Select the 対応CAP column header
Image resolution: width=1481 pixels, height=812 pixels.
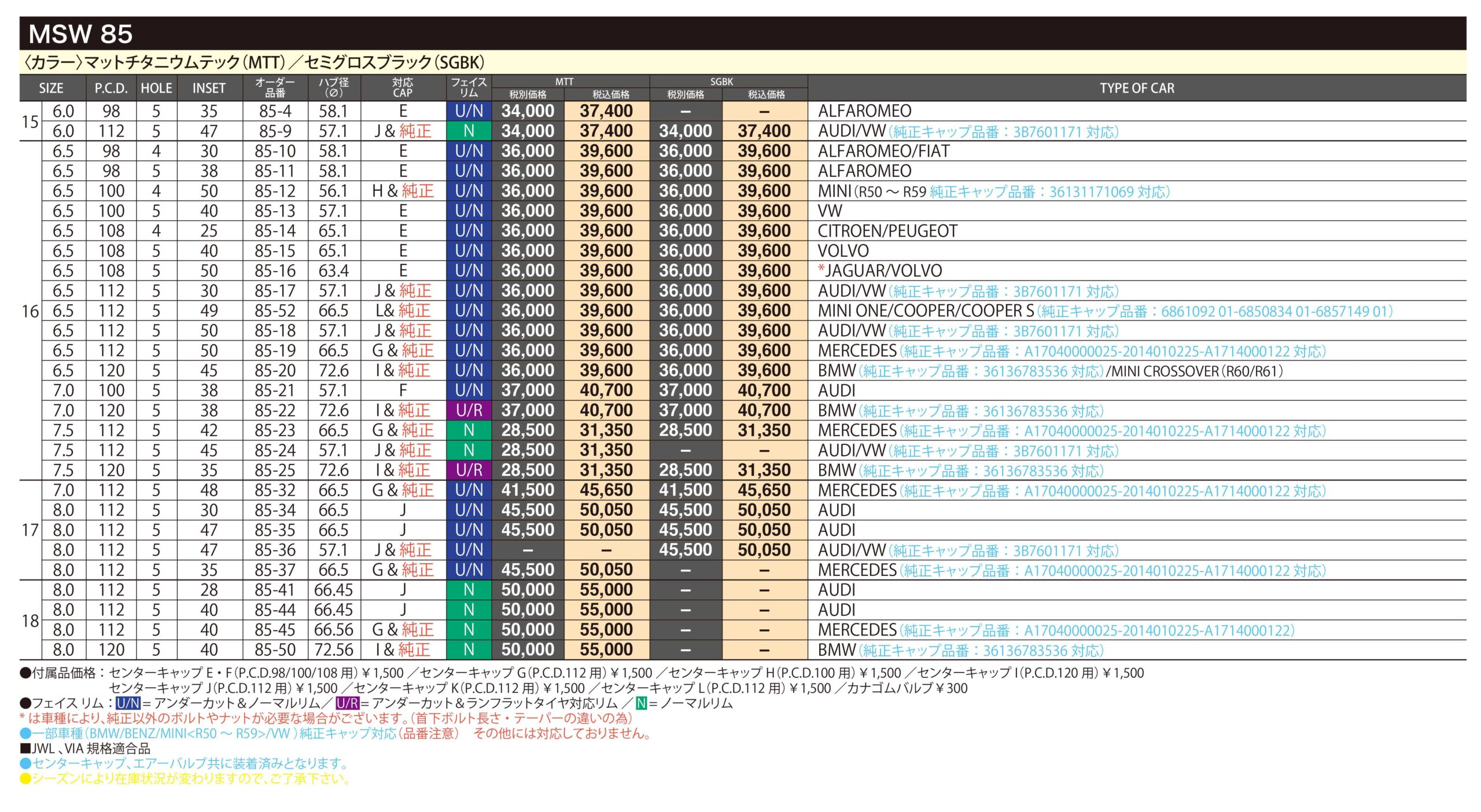(403, 88)
